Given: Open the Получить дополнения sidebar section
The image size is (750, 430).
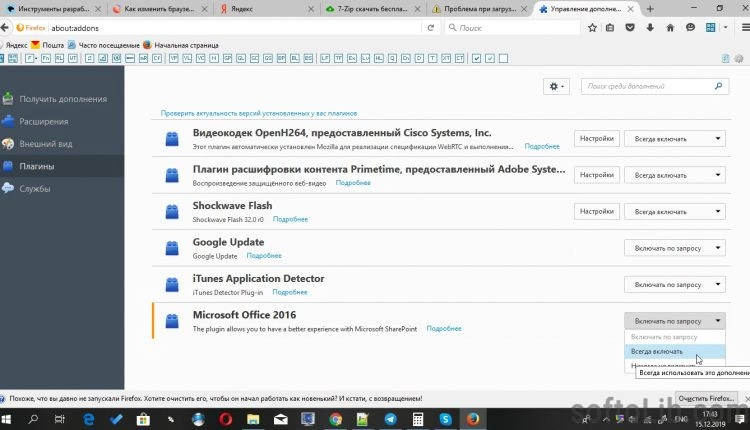Looking at the screenshot, I should (60, 99).
